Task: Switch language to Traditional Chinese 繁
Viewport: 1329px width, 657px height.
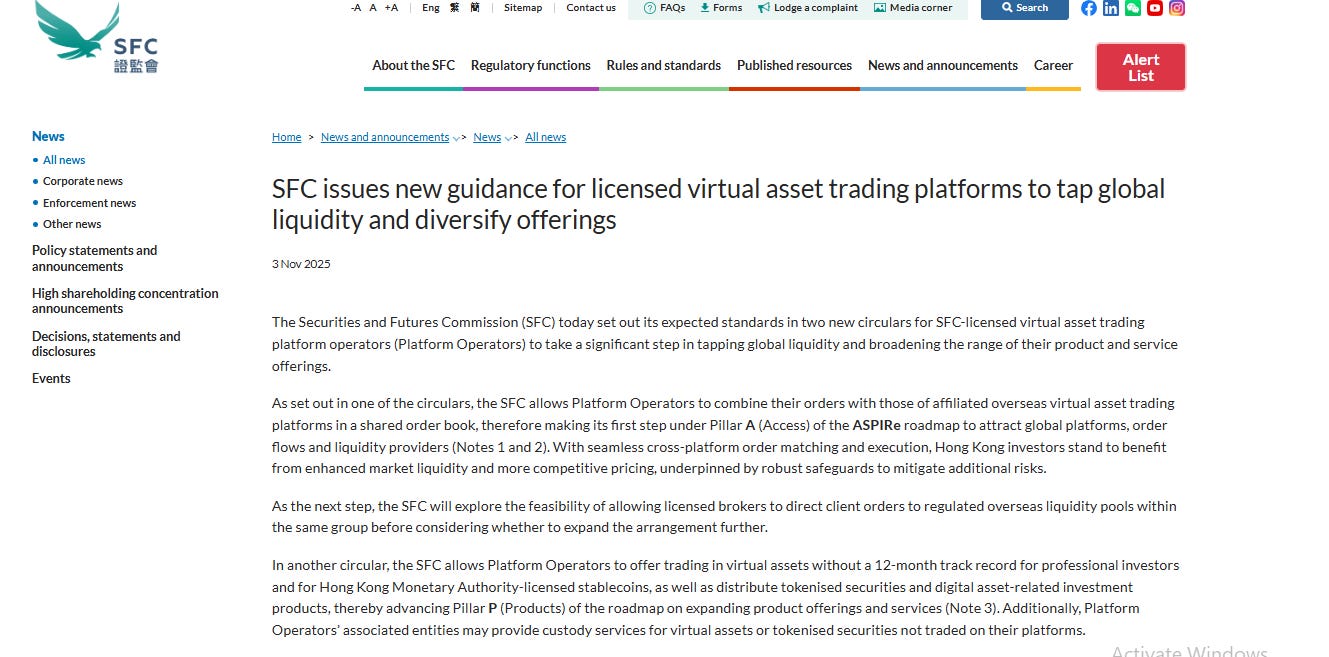Action: pyautogui.click(x=455, y=7)
